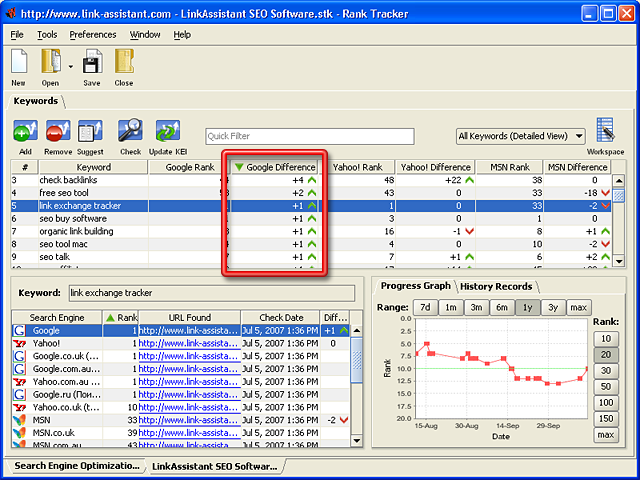Image resolution: width=640 pixels, height=480 pixels.
Task: Select the 'seo tool mac' keyword row
Action: pos(311,244)
